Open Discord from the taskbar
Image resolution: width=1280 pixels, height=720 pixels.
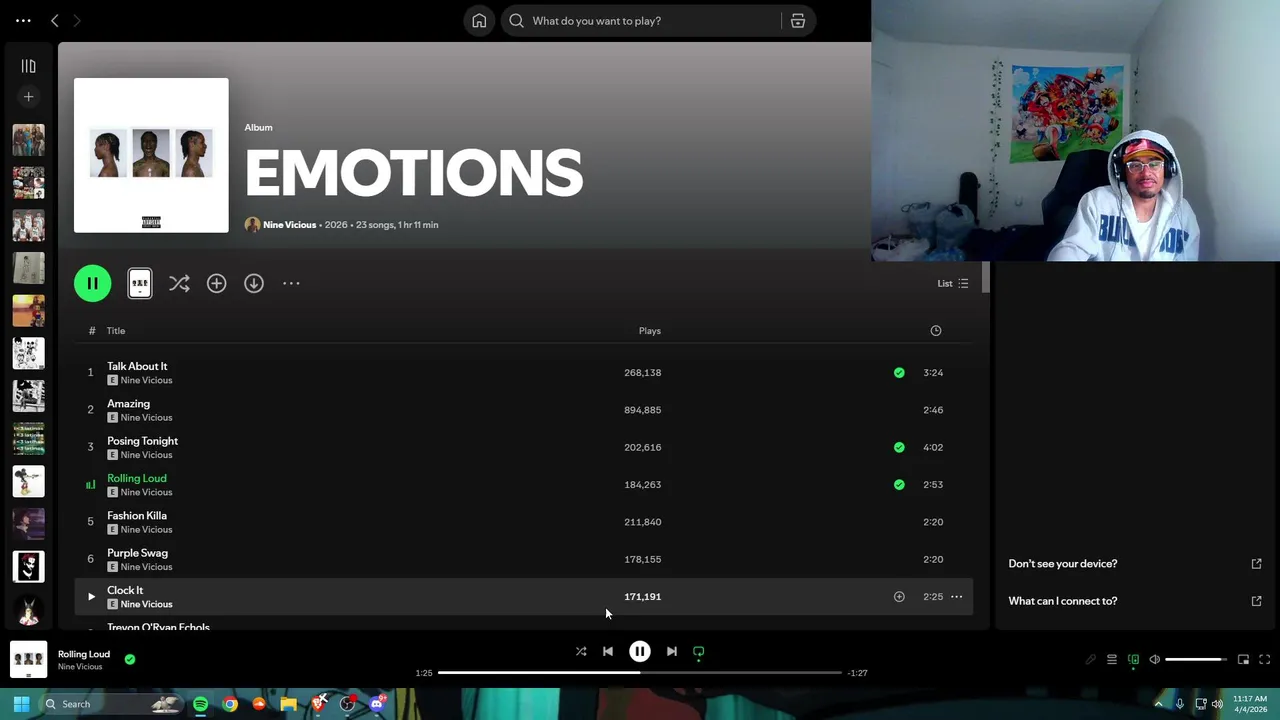(x=377, y=704)
